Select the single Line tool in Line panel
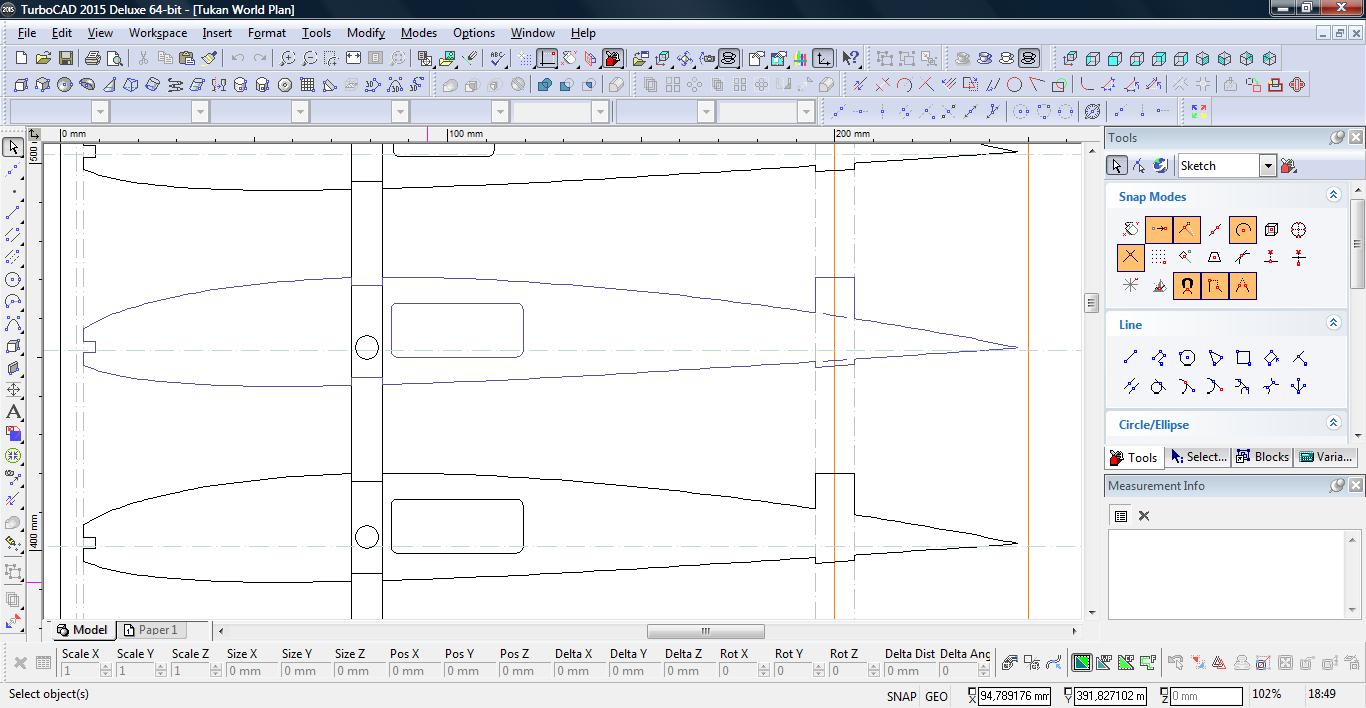The image size is (1366, 708). point(1130,358)
